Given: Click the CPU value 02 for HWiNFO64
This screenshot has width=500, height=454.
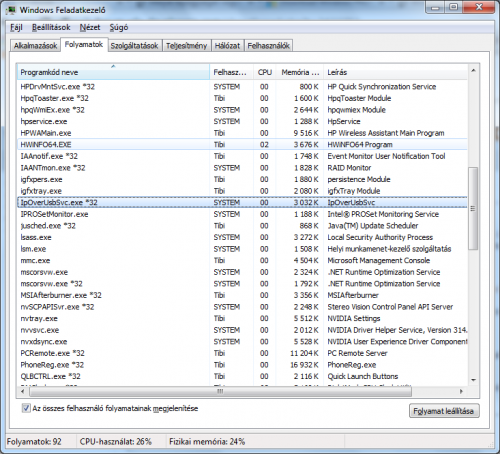Looking at the screenshot, I should pyautogui.click(x=264, y=145).
